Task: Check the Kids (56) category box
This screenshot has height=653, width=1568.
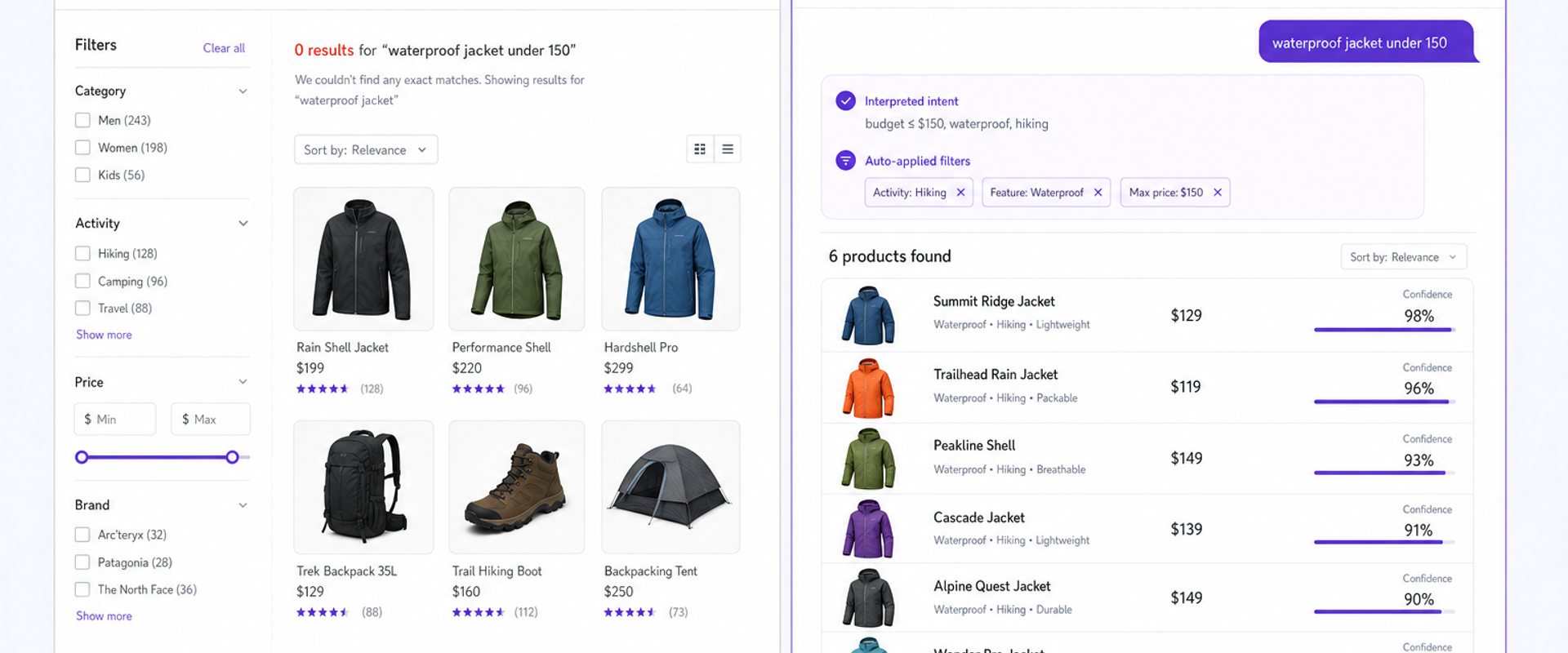Action: (x=82, y=175)
